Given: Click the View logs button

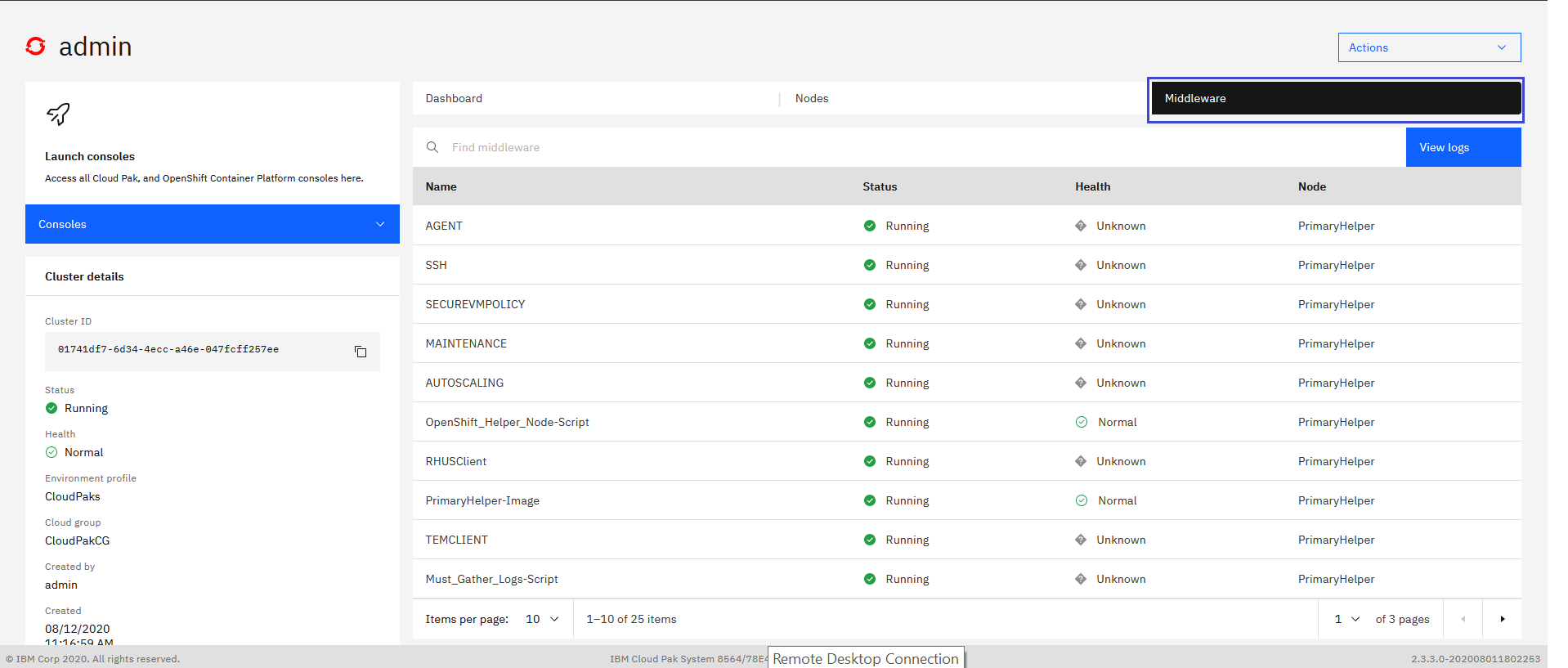Looking at the screenshot, I should (1463, 147).
